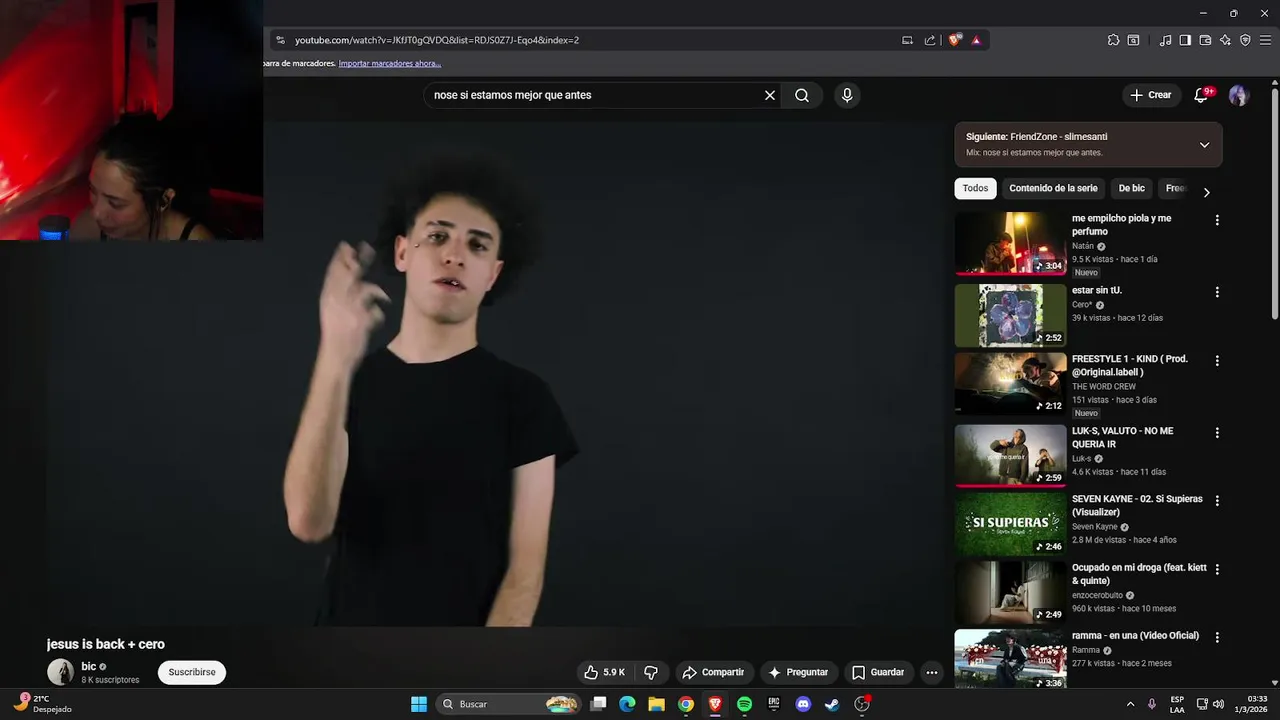Open 'SI SUPIERAS' green video thumbnail
This screenshot has height=720, width=1280.
pos(1010,524)
